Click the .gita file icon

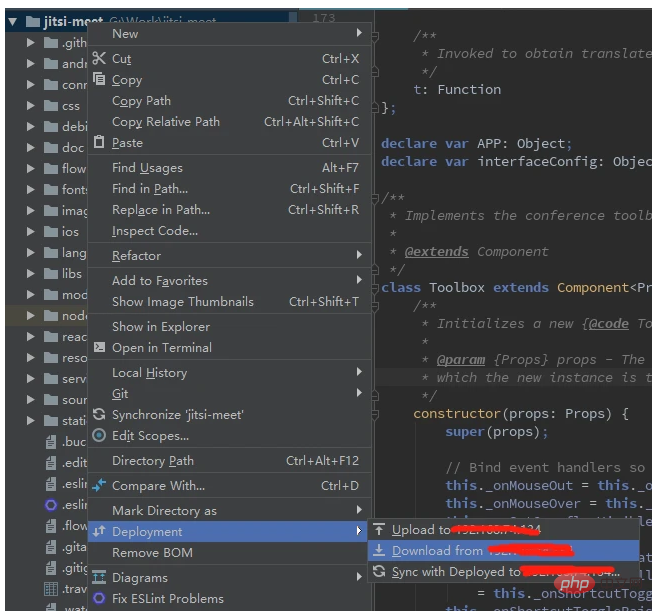pyautogui.click(x=51, y=546)
